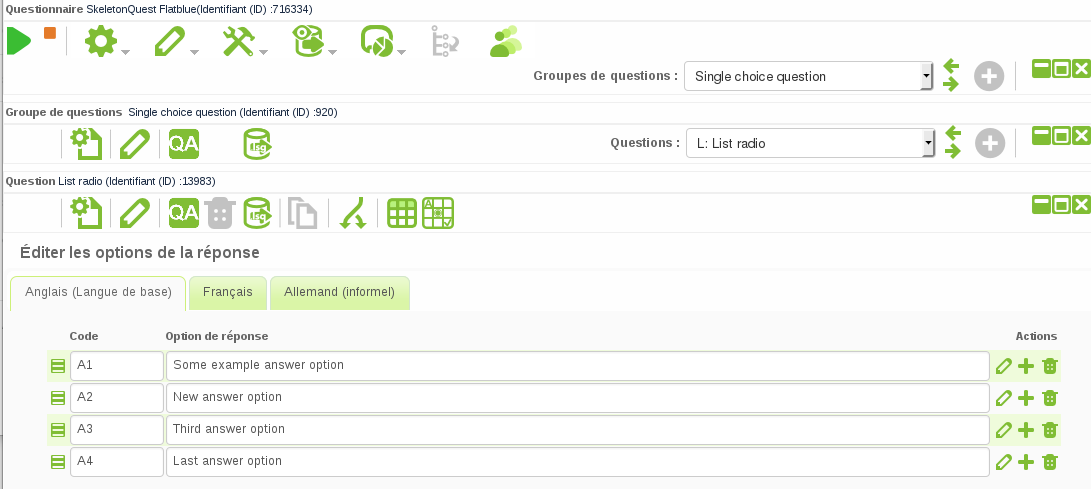
Task: Click the pencil edit icon for question group
Action: coord(135,144)
